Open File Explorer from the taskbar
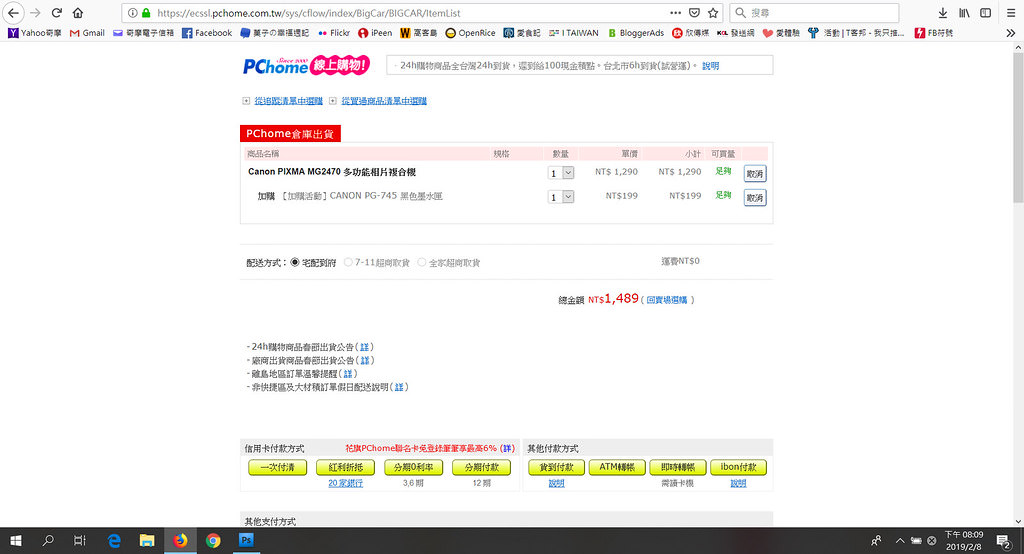1024x554 pixels. point(147,540)
